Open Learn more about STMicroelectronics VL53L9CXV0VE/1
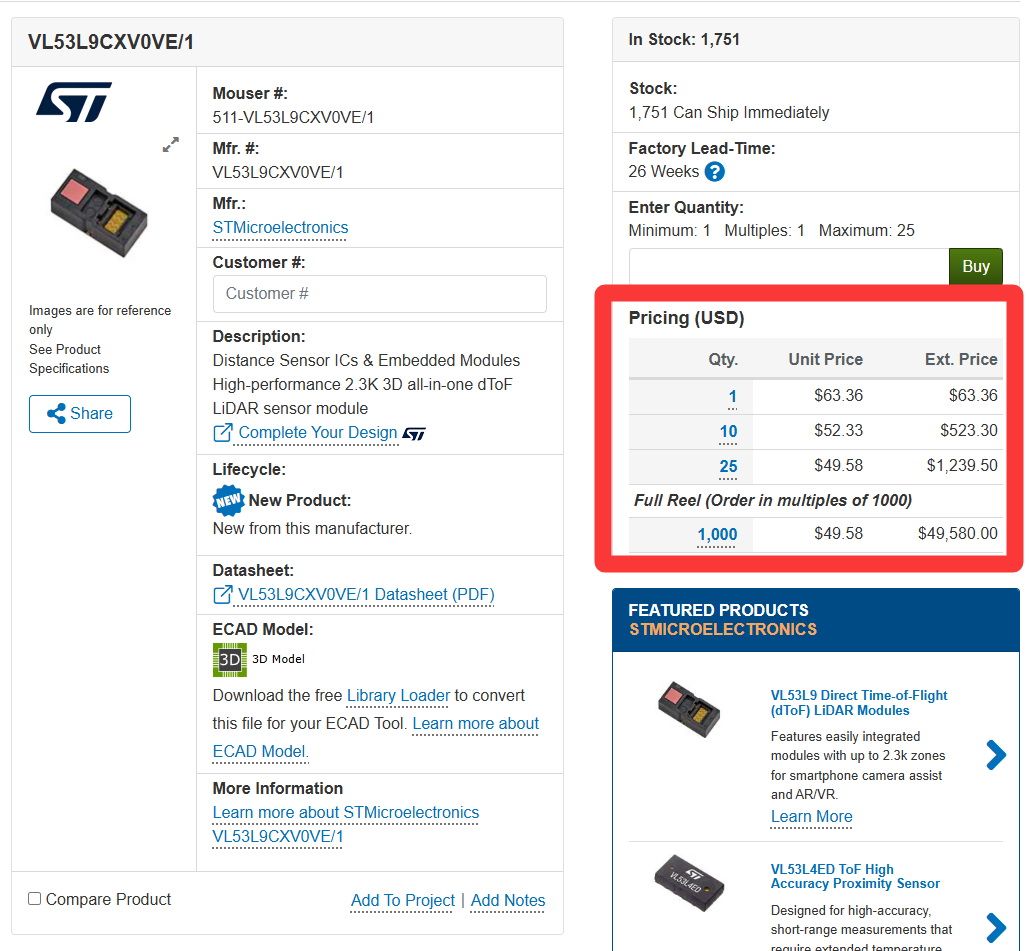1031x951 pixels. [x=345, y=825]
